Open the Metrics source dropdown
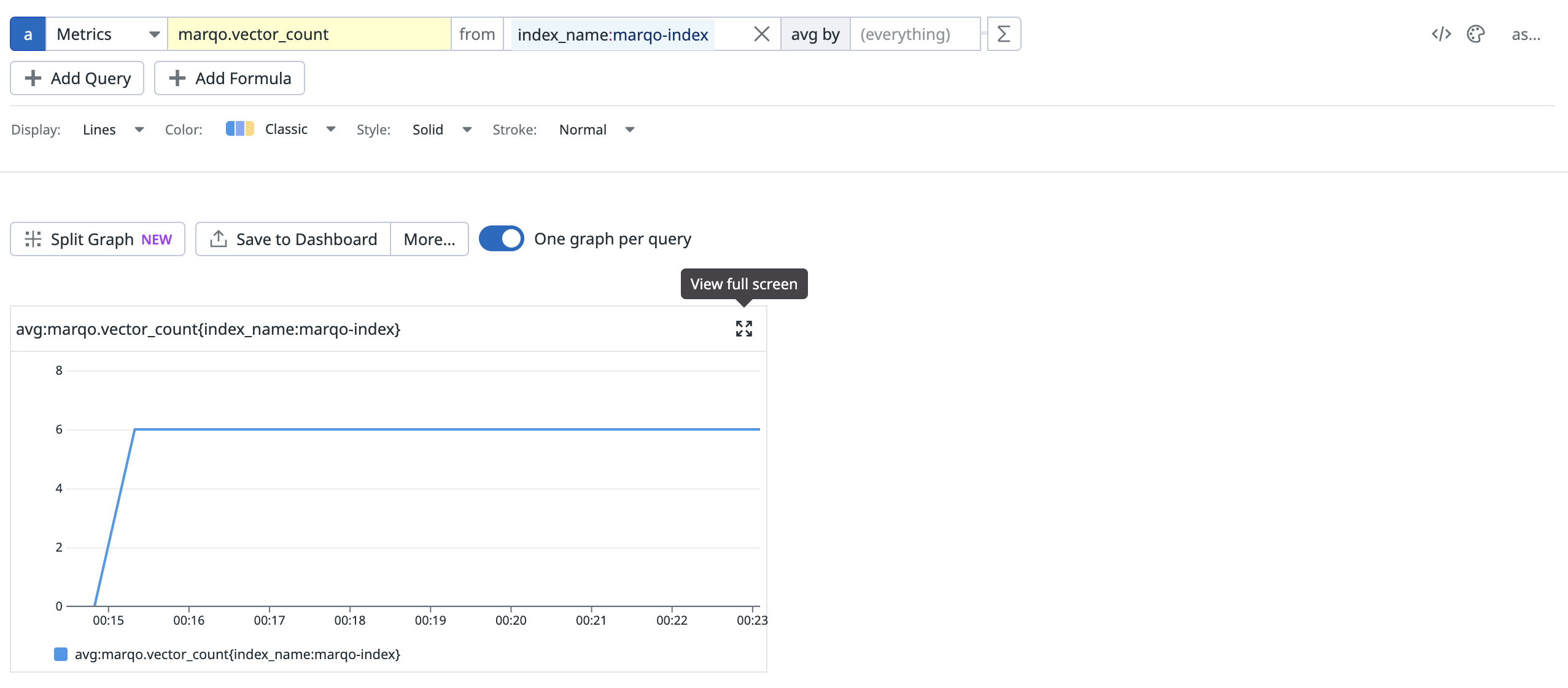 point(107,34)
